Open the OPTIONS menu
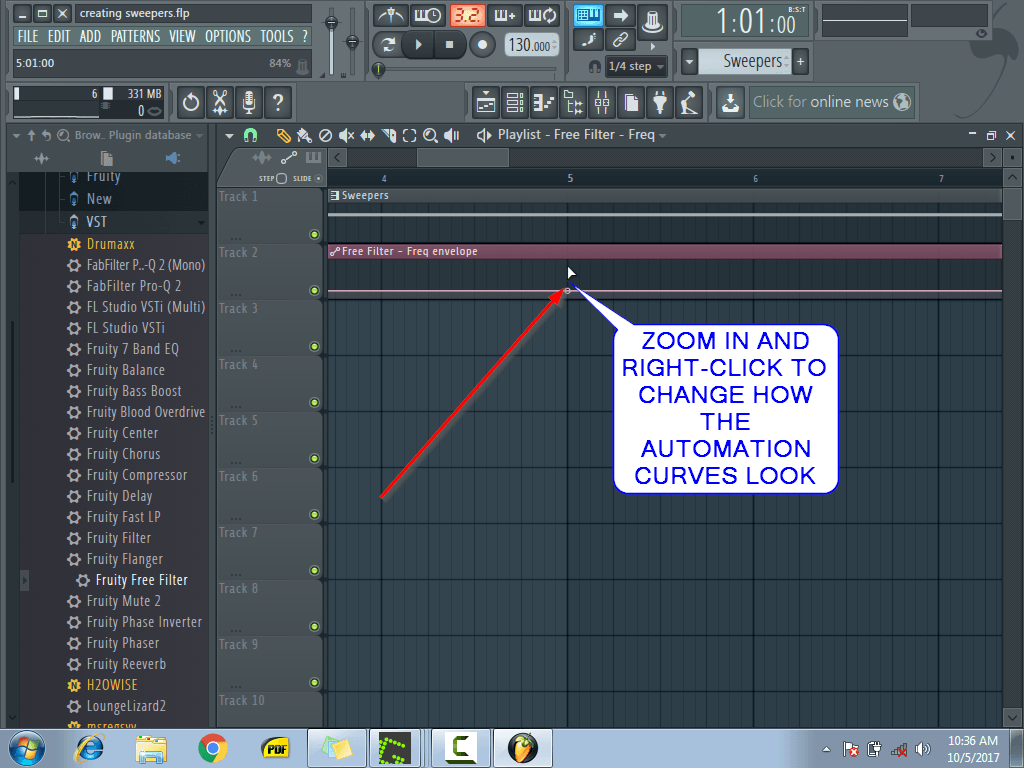The height and width of the screenshot is (768, 1024). [228, 37]
